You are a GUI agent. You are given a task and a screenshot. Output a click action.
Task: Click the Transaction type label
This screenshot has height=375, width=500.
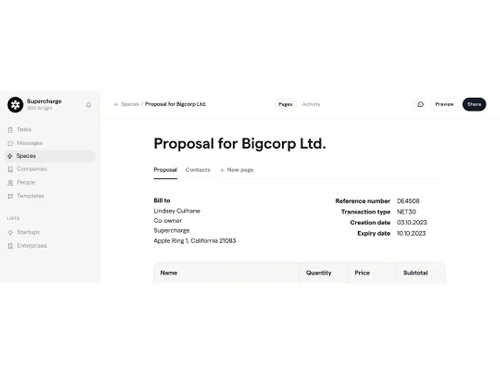366,212
